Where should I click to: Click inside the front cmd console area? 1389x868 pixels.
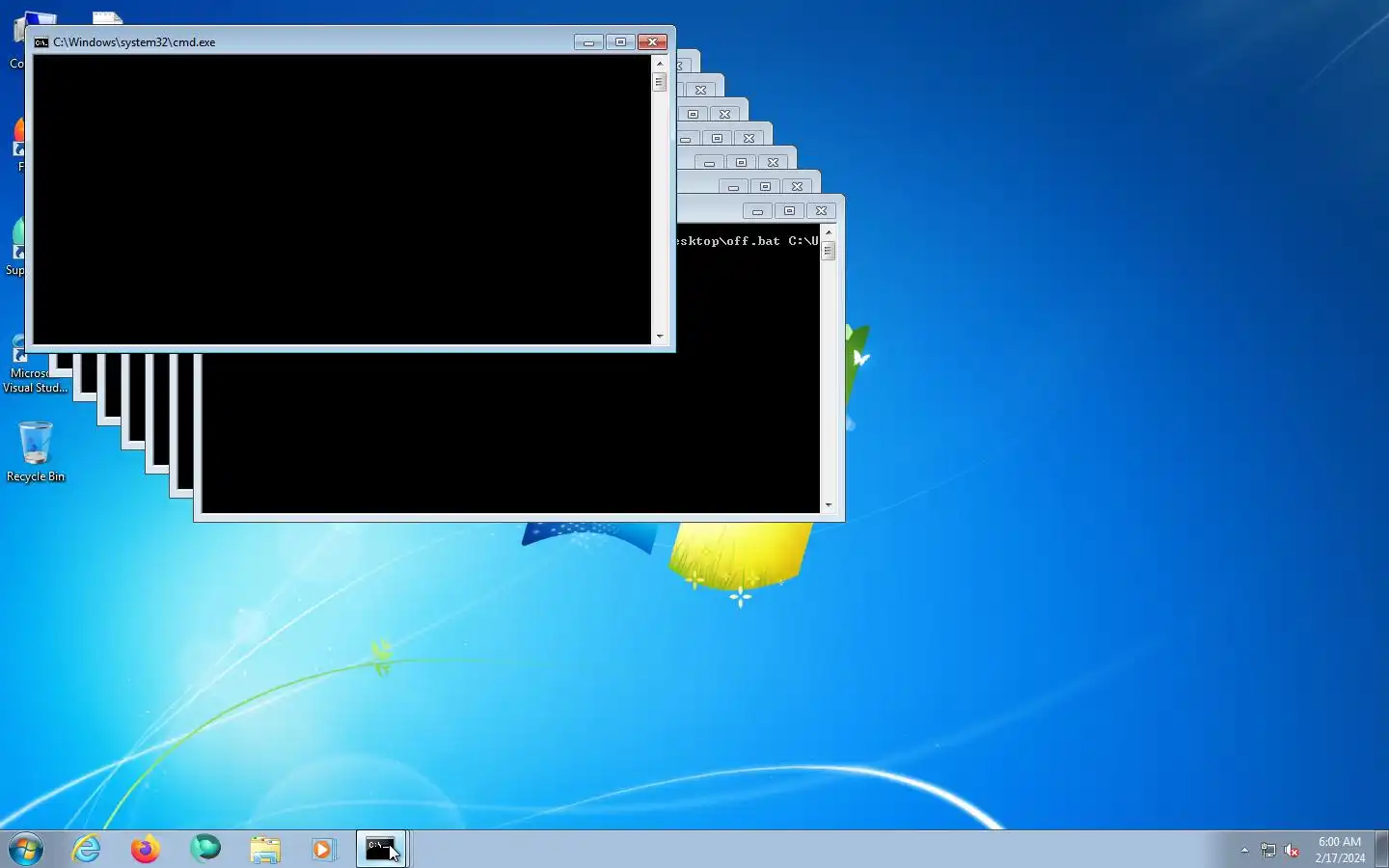pos(342,200)
